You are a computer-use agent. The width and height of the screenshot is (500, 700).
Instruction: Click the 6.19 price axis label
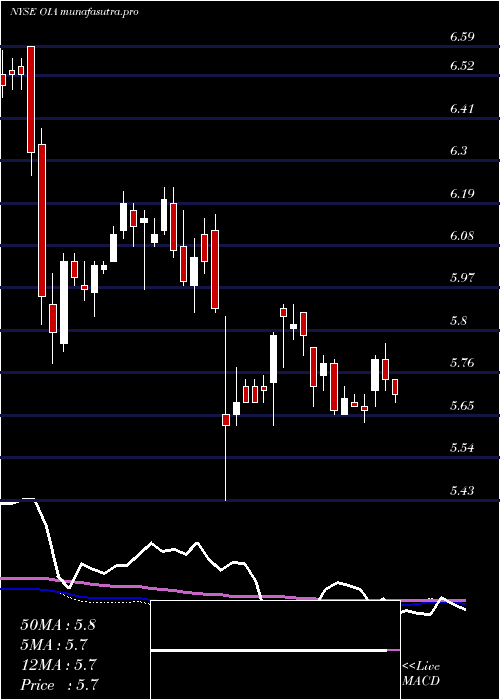(x=462, y=193)
